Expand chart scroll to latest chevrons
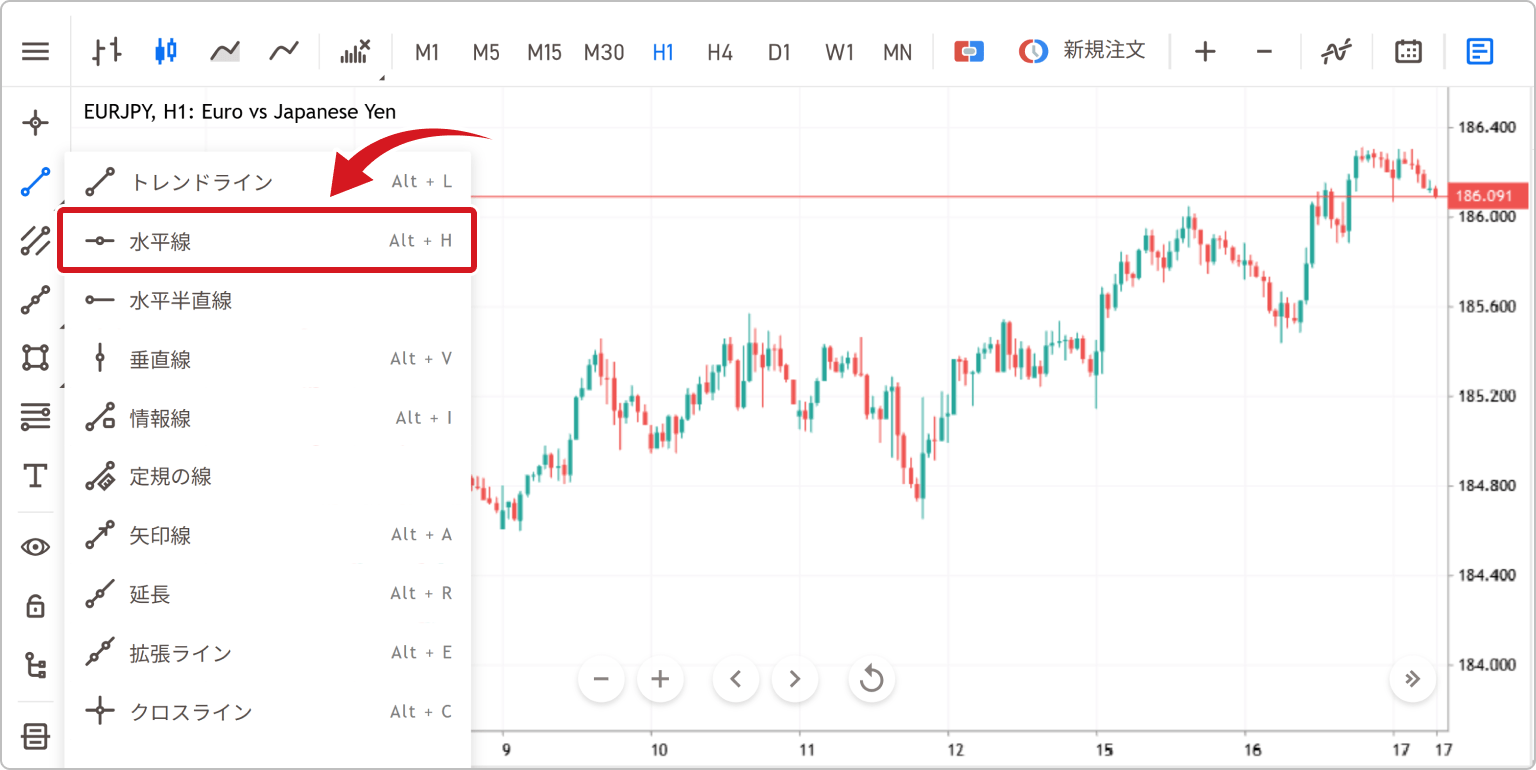Image resolution: width=1536 pixels, height=770 pixels. point(1412,680)
